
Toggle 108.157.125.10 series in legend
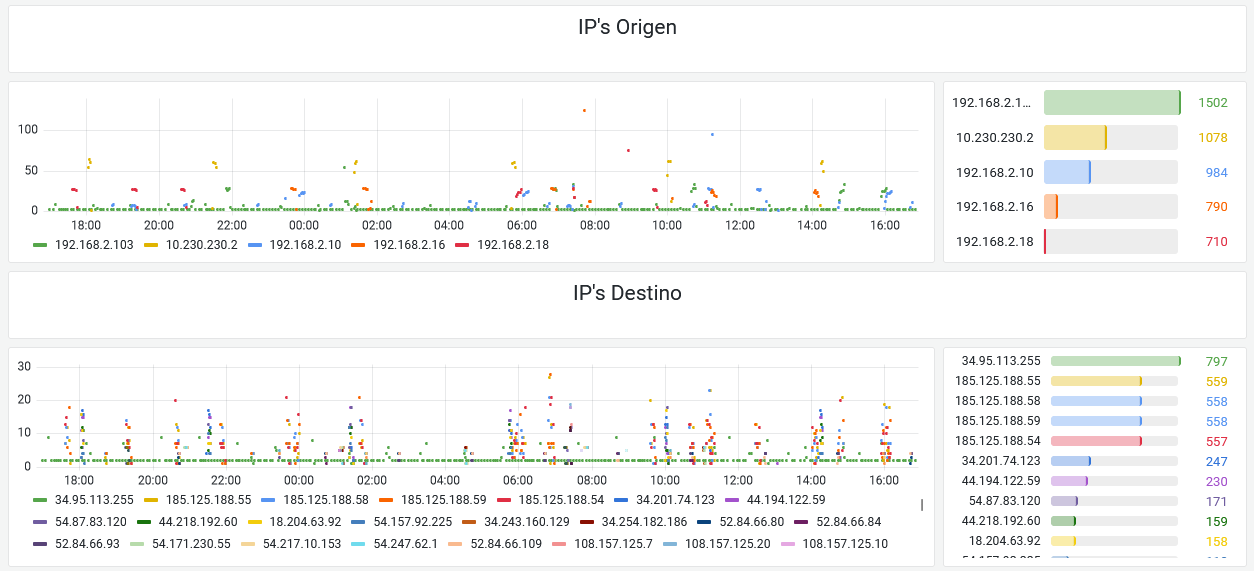845,544
